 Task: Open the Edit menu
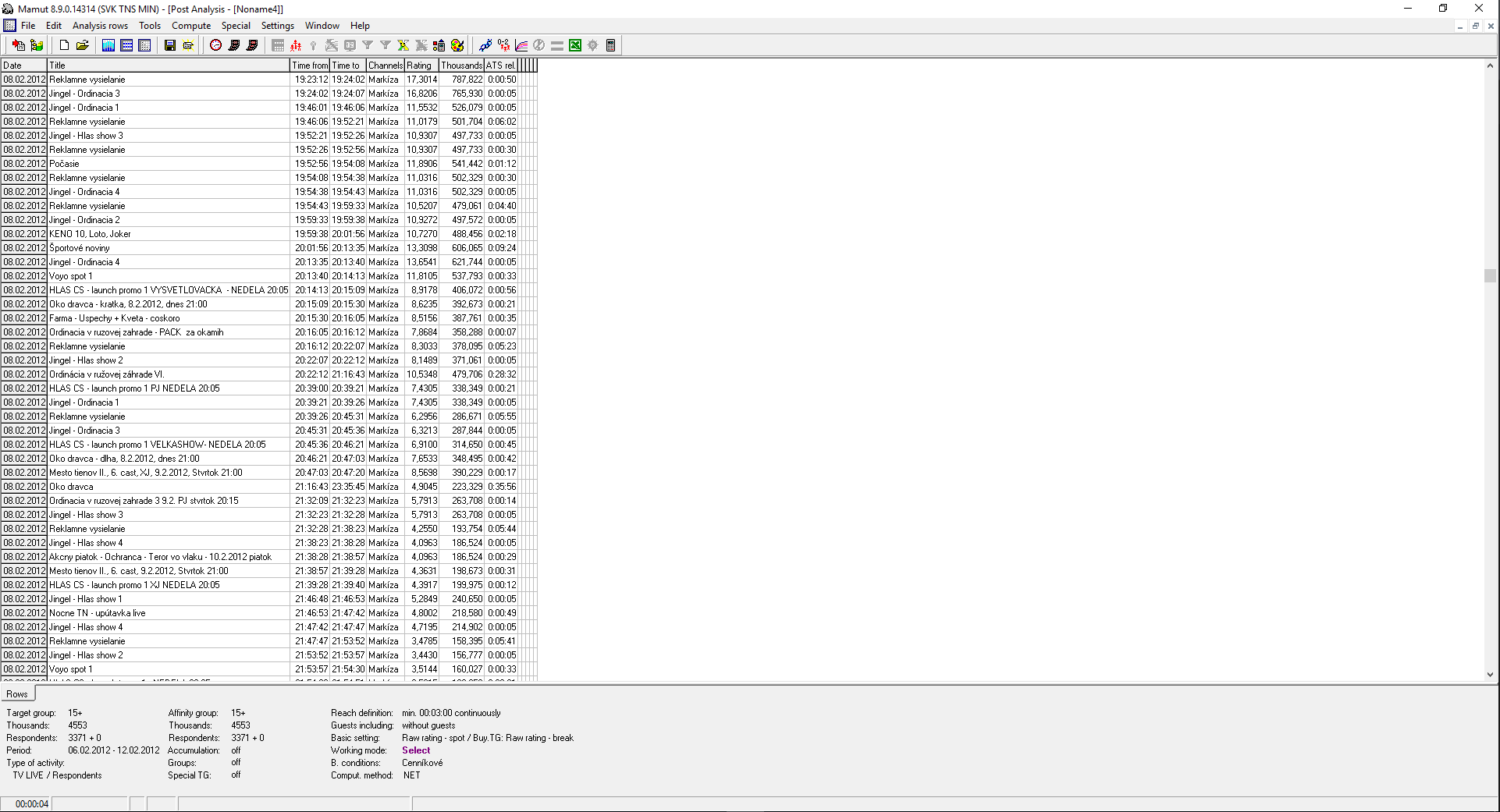click(54, 26)
